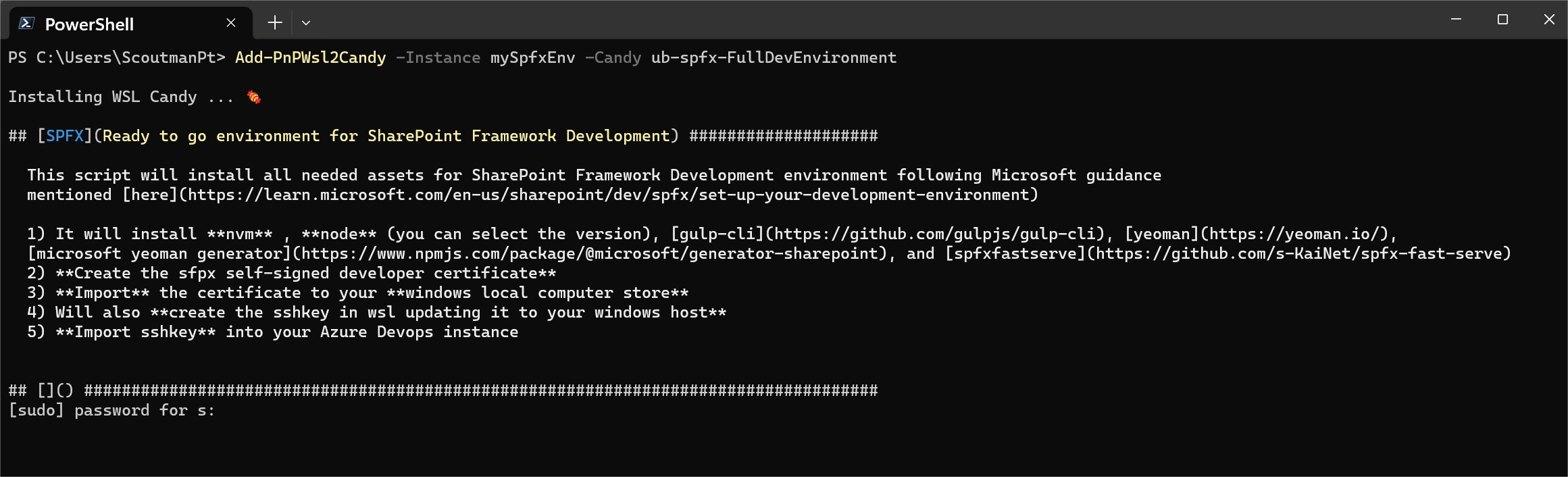Minimize the terminal window

(x=1456, y=20)
